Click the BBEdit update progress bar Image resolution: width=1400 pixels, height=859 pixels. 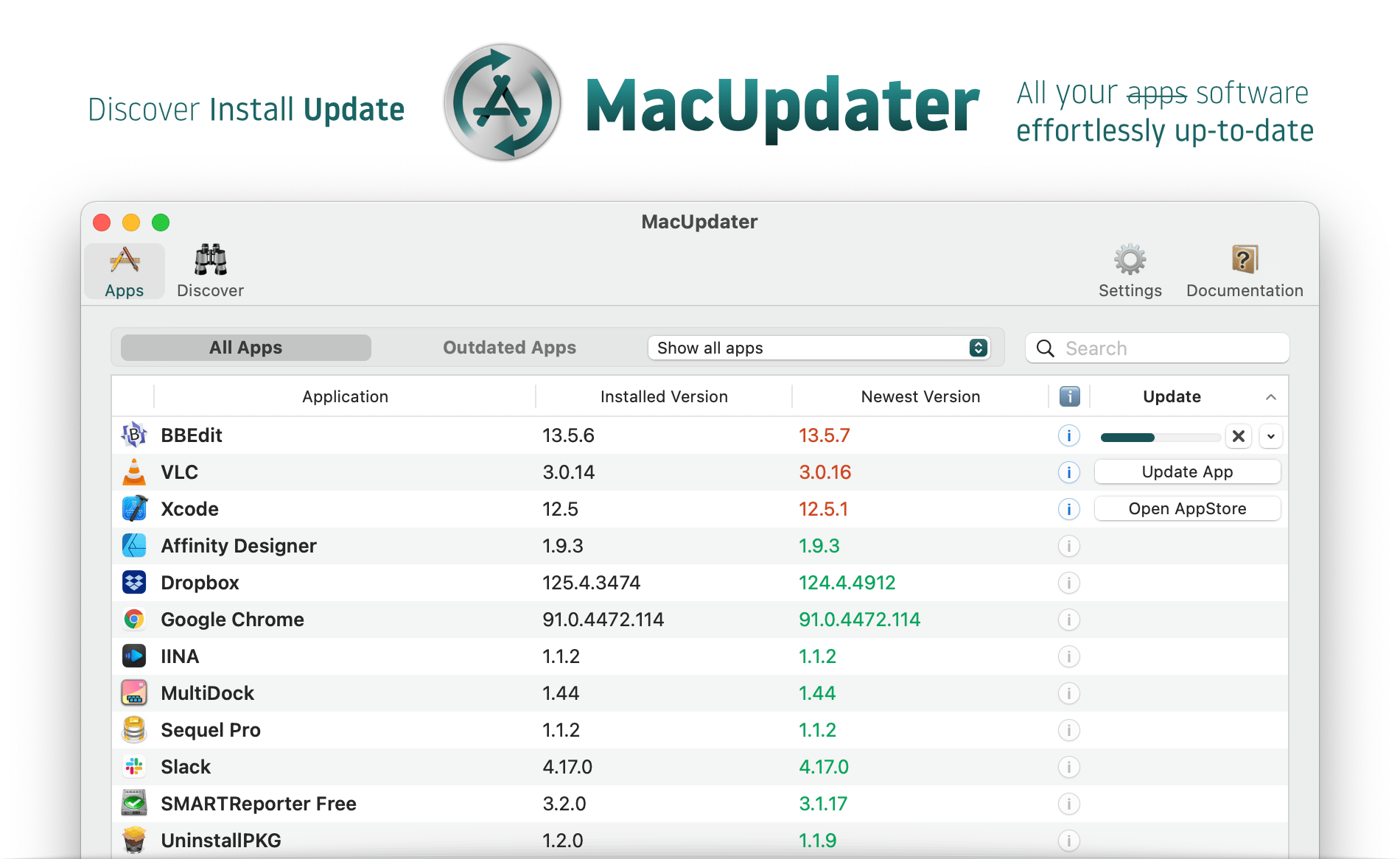coord(1161,438)
